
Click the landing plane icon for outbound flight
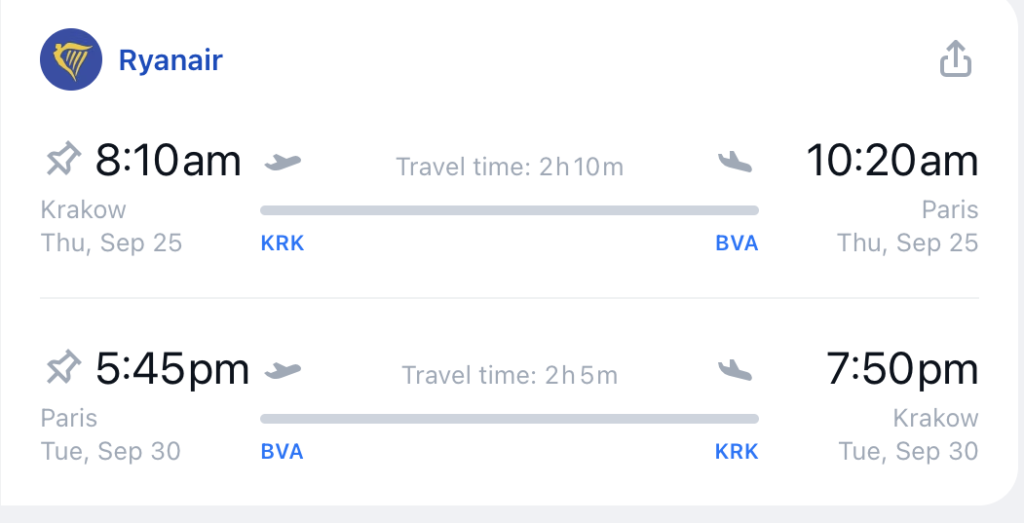735,161
